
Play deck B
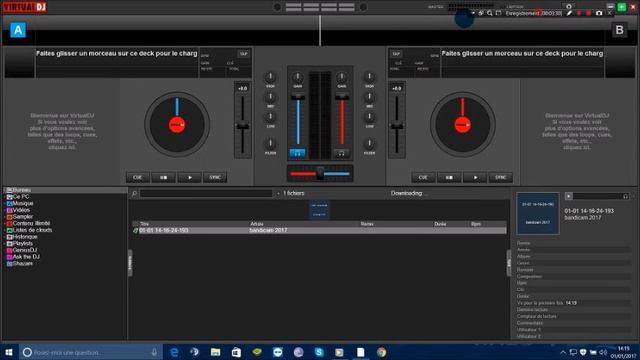(x=475, y=178)
